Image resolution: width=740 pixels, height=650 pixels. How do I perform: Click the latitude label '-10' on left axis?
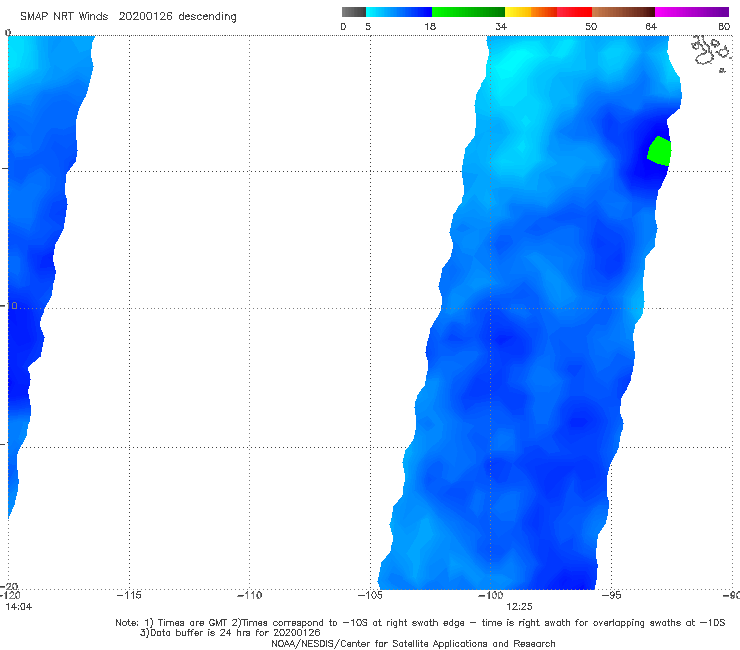click(x=9, y=306)
